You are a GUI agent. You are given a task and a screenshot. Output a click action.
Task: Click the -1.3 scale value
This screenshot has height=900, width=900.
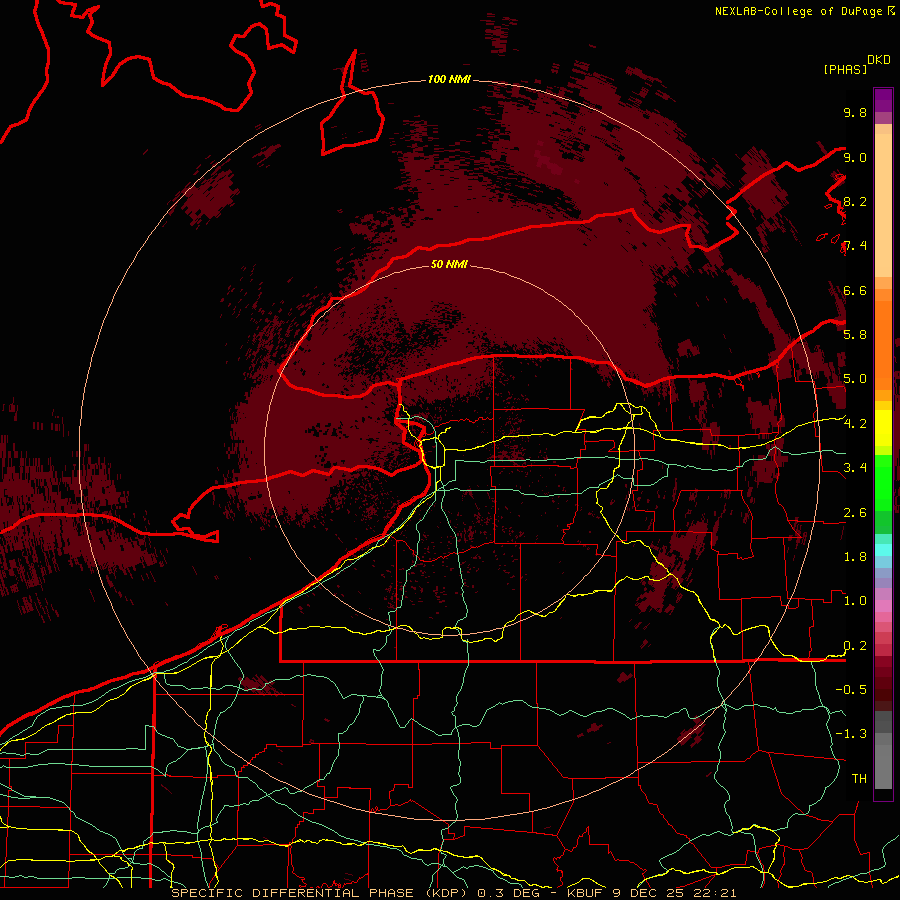851,734
